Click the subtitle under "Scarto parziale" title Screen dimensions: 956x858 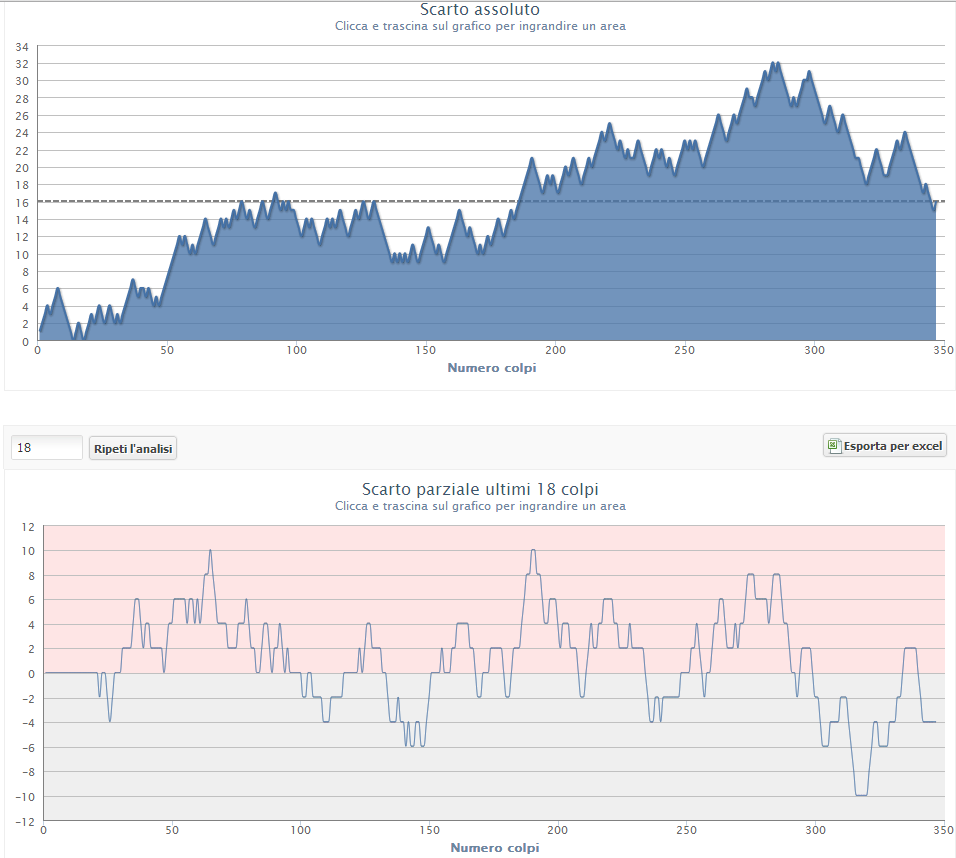tap(480, 506)
